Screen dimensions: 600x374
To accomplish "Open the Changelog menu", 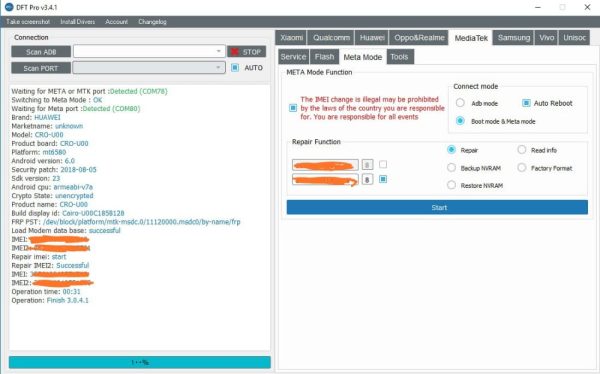I will 152,22.
